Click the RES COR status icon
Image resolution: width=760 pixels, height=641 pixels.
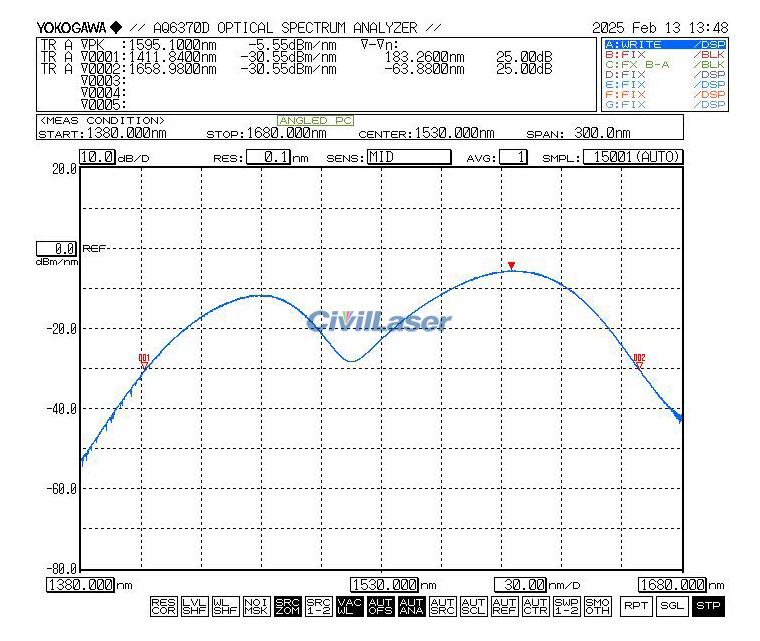(162, 606)
